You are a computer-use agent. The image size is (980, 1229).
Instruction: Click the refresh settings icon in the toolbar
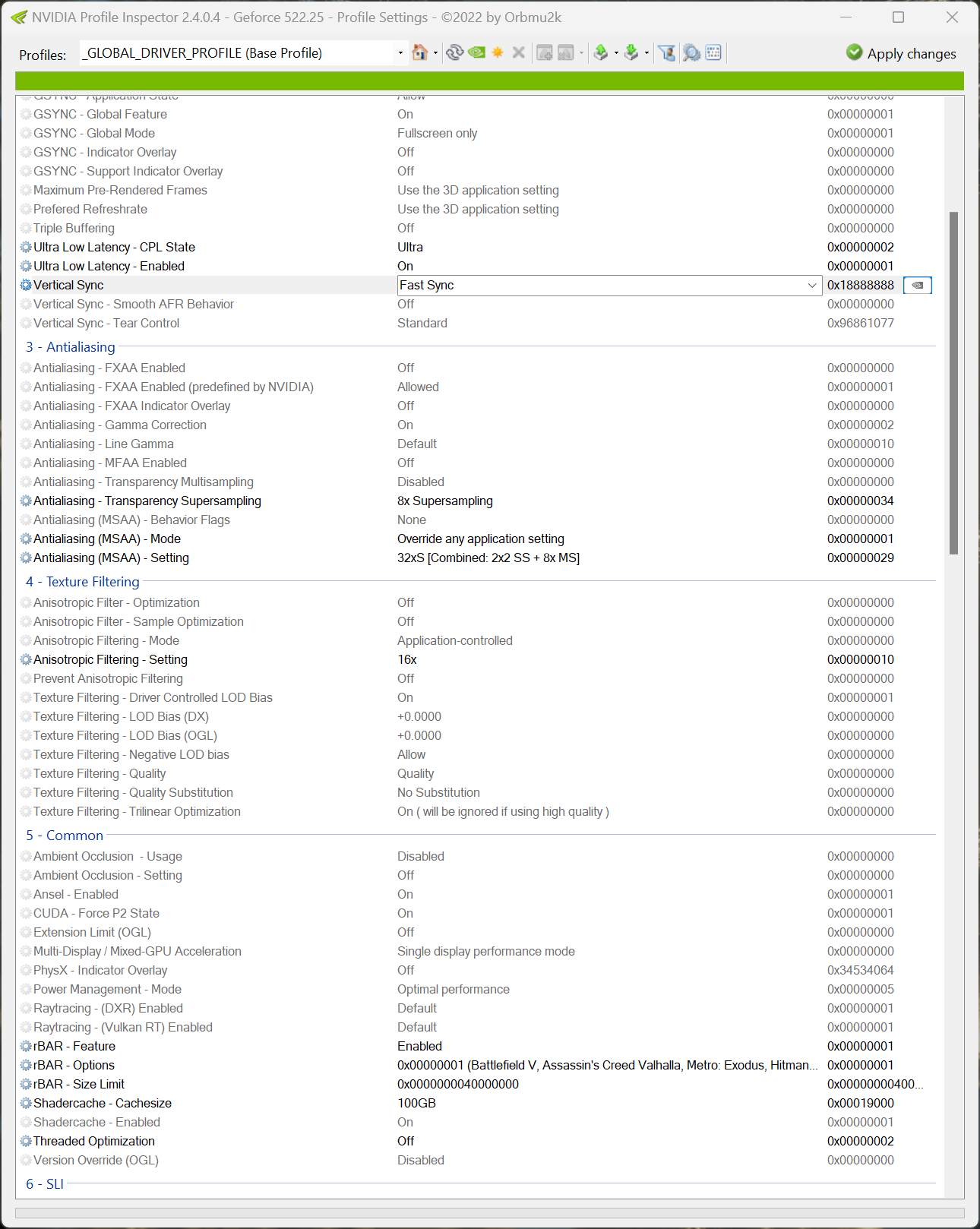pos(454,52)
